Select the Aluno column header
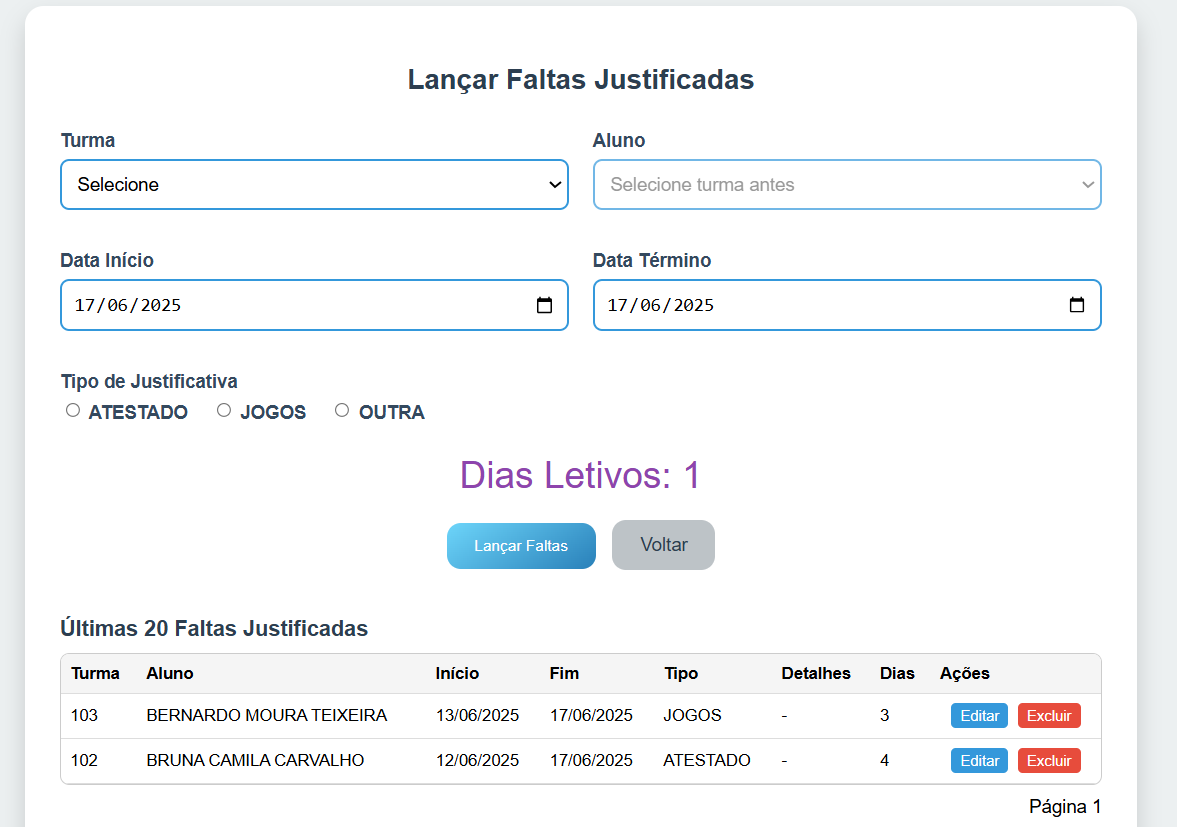1177x827 pixels. click(170, 673)
